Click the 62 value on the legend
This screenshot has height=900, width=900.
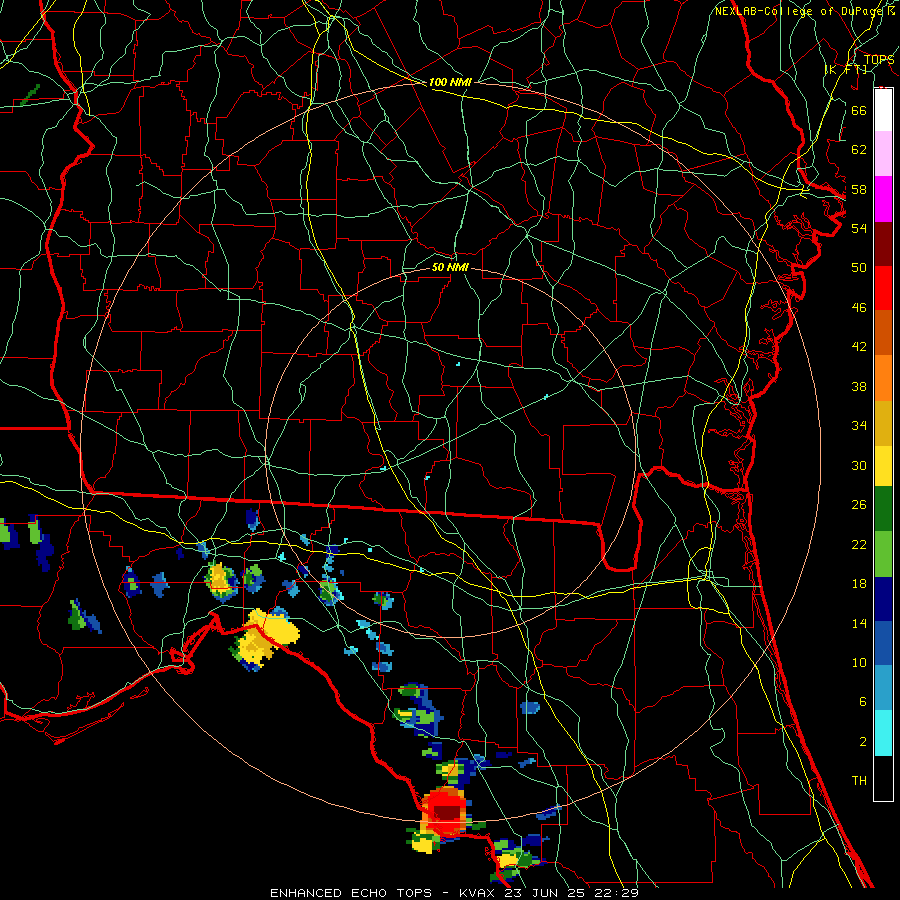coord(859,150)
